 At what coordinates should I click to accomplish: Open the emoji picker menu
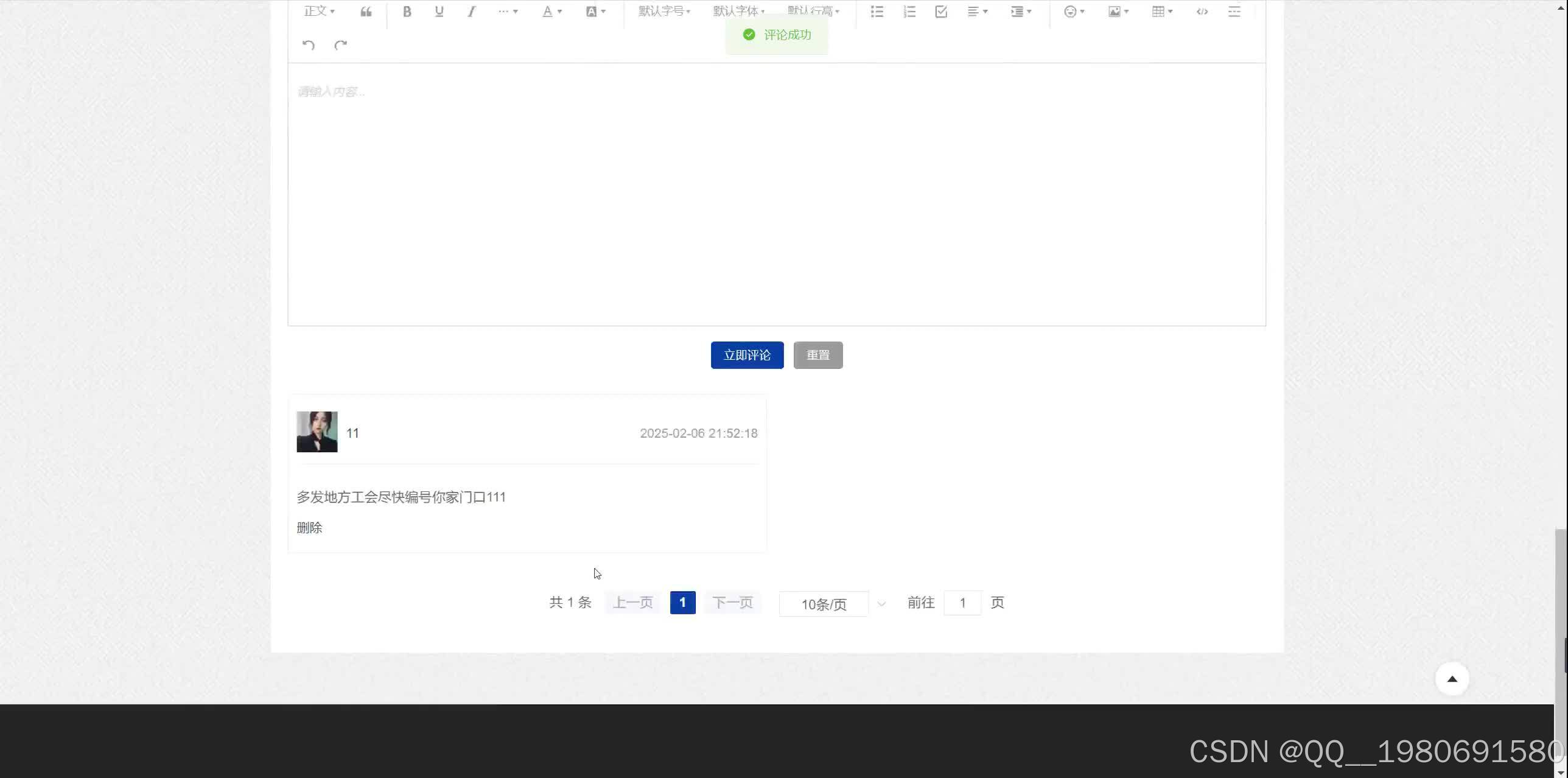click(x=1074, y=12)
